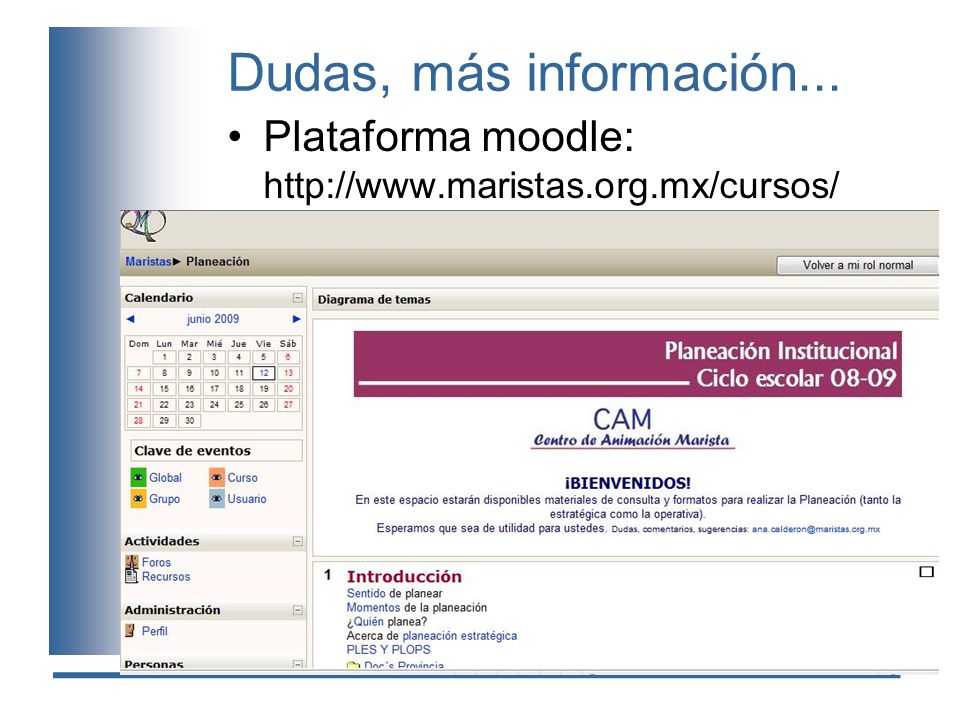Select day 24 in the calendar

(x=214, y=405)
